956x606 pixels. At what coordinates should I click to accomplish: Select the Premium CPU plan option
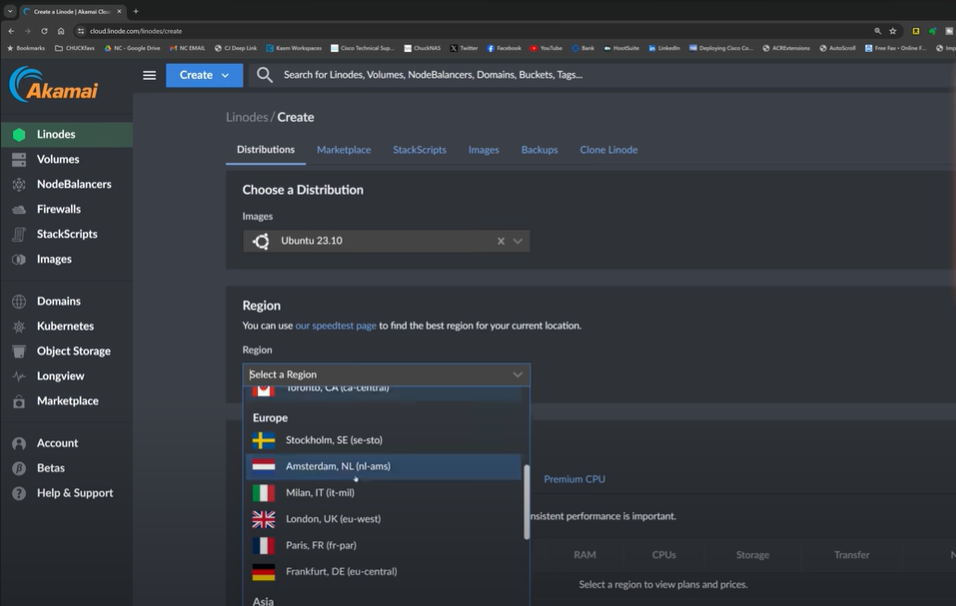[573, 479]
